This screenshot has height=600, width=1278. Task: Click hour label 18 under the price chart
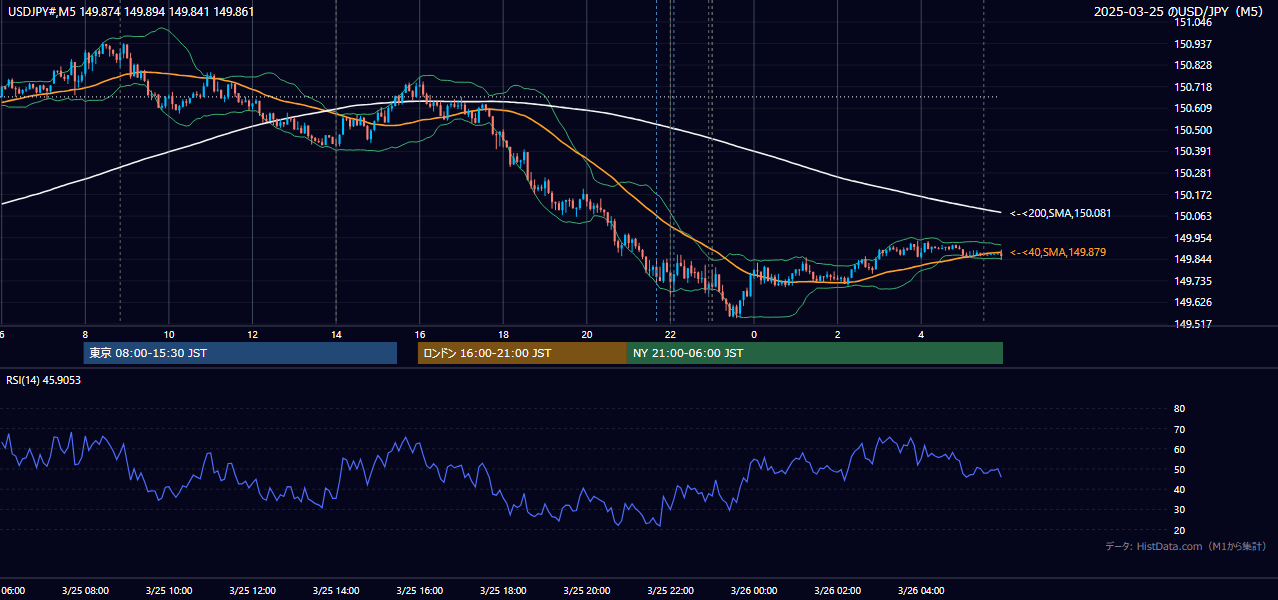click(x=504, y=334)
